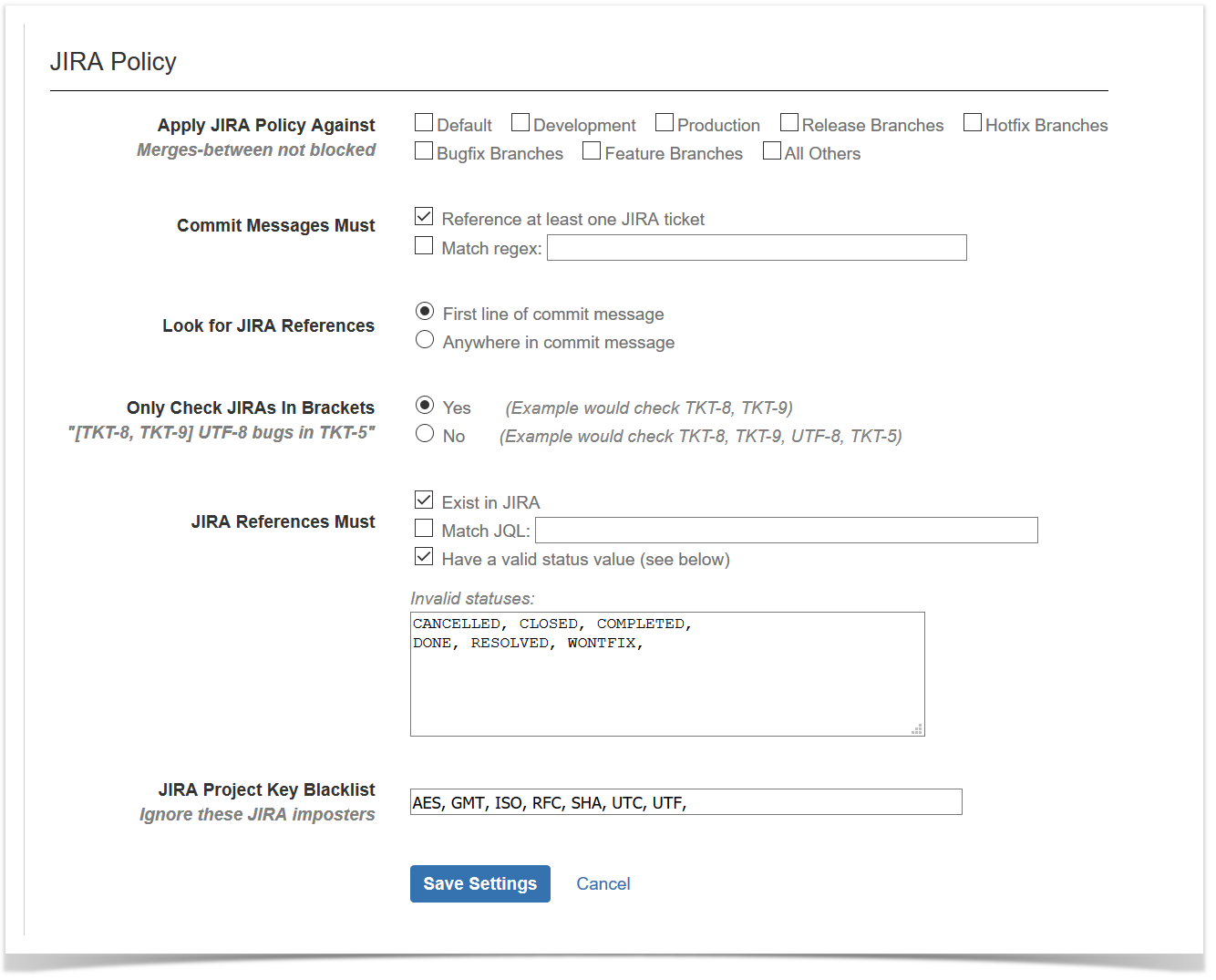Click the 'Ignore these JIRA imposters' note
This screenshot has height=980, width=1216.
tap(257, 815)
